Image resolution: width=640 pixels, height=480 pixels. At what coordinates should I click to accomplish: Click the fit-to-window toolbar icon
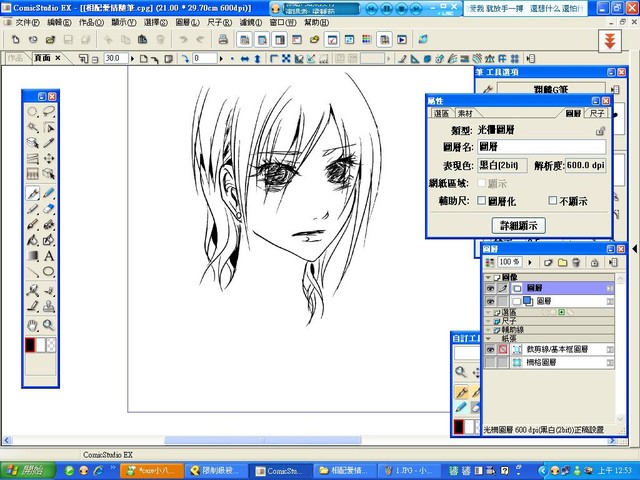click(286, 59)
